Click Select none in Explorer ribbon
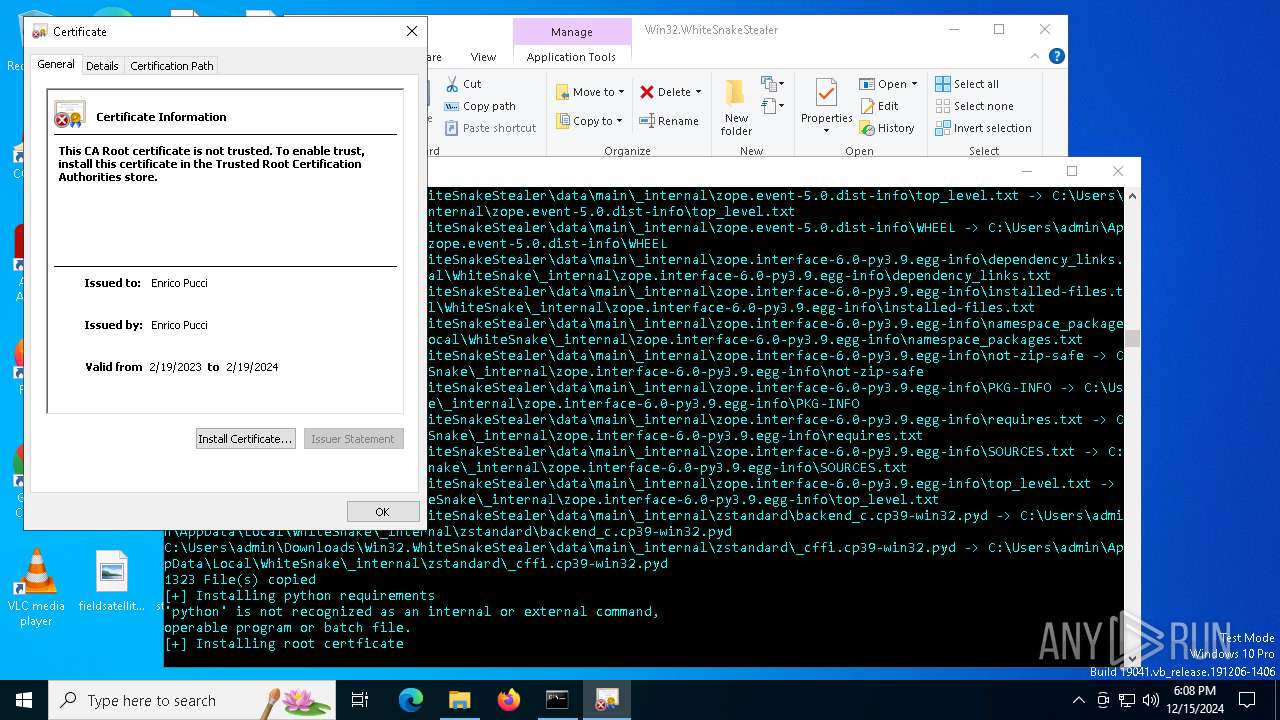Image resolution: width=1280 pixels, height=720 pixels. point(974,106)
